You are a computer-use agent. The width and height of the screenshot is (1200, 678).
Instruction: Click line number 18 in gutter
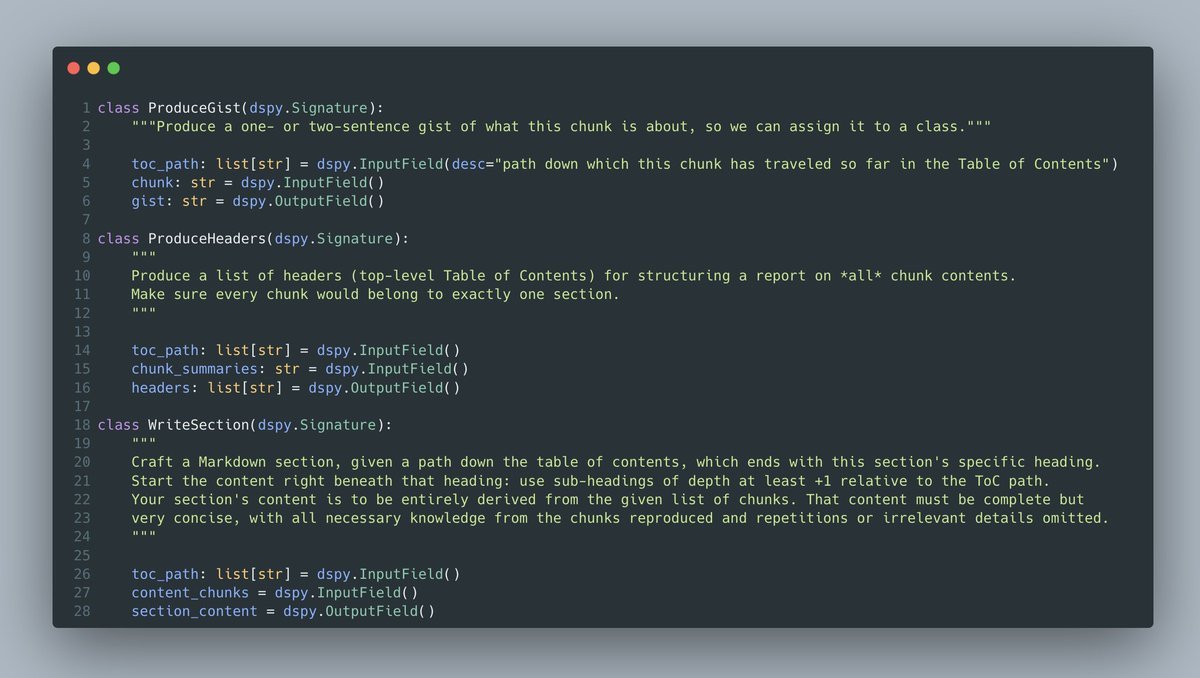click(x=82, y=425)
